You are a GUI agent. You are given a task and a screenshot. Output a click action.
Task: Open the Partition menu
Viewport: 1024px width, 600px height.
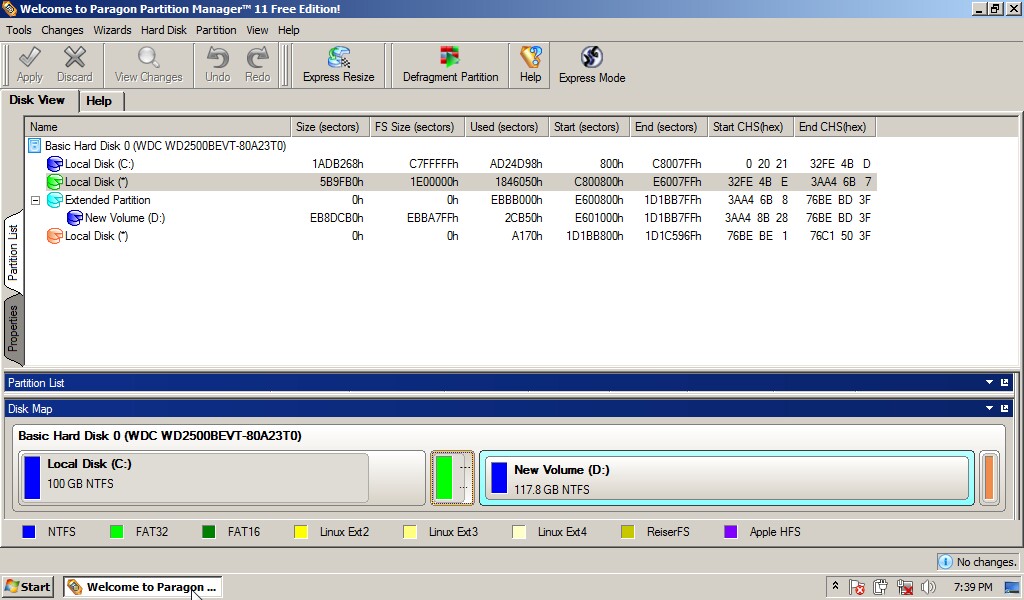pos(216,30)
